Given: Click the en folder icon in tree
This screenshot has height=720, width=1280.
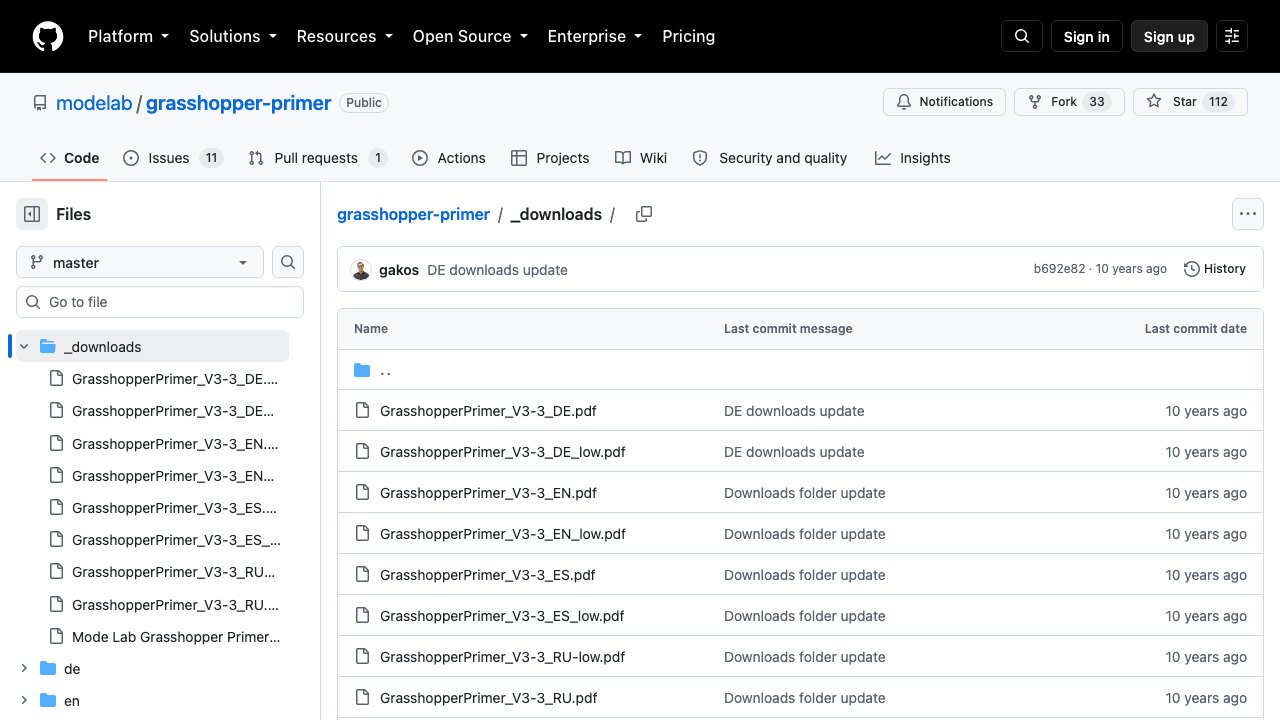Looking at the screenshot, I should 47,701.
